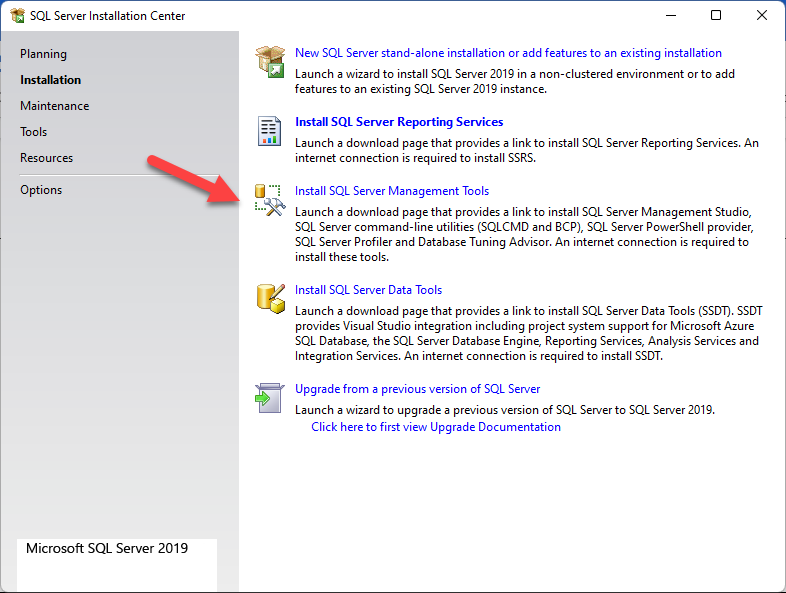
Task: Click Install SQL Server Data Tools link
Action: point(368,290)
